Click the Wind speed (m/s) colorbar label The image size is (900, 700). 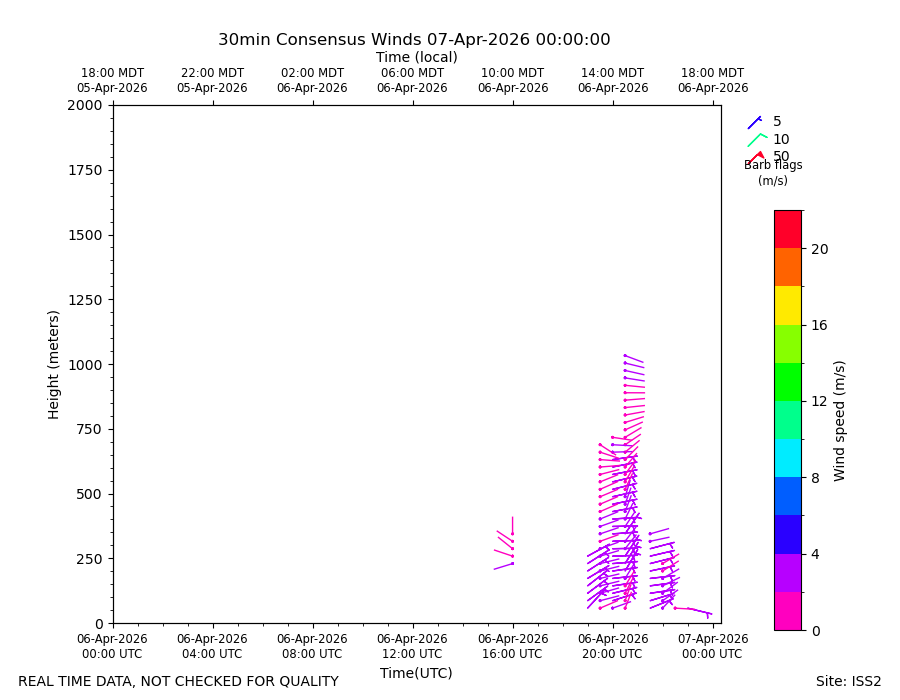[839, 421]
